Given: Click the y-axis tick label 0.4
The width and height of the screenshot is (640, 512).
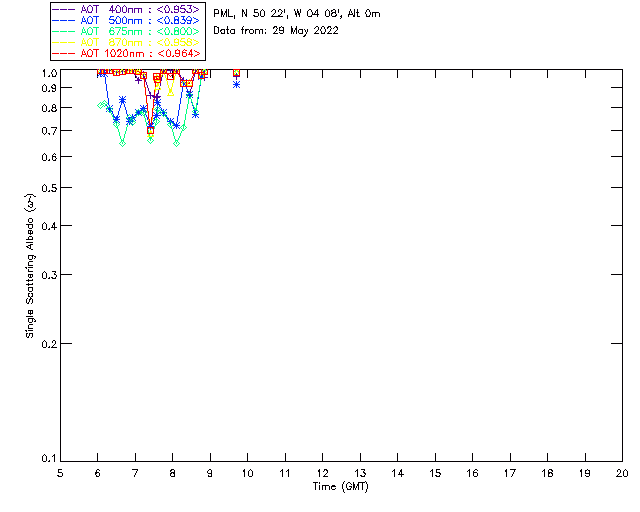Looking at the screenshot, I should tap(49, 226).
